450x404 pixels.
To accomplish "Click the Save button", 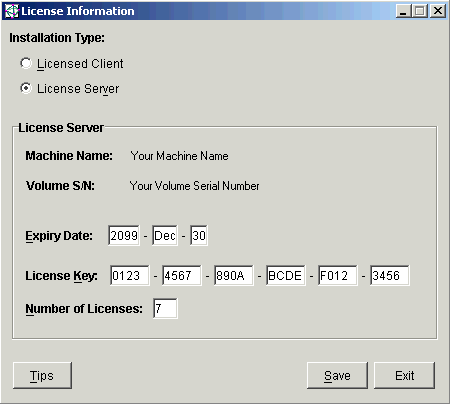I will (x=337, y=375).
